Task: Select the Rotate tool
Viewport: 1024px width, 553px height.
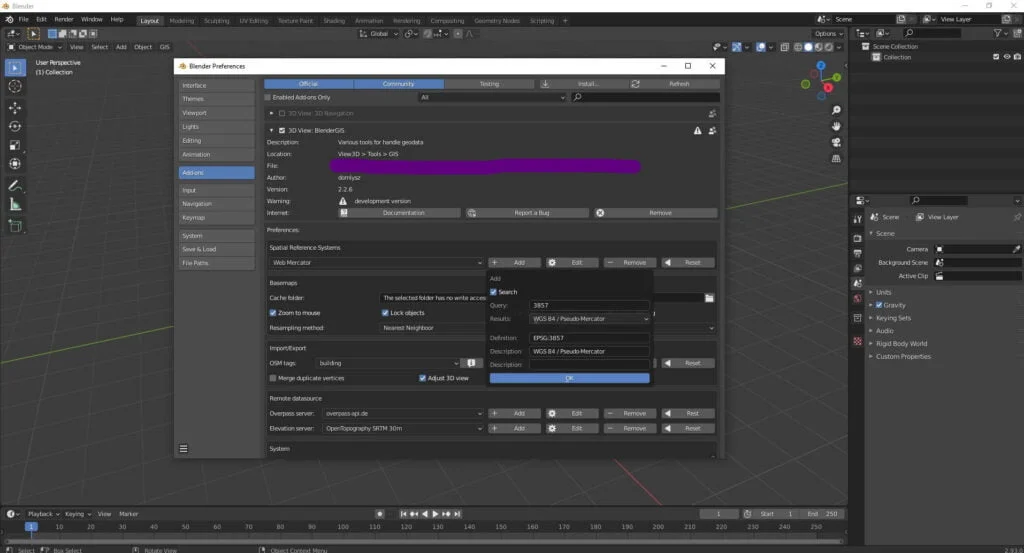Action: (x=15, y=126)
